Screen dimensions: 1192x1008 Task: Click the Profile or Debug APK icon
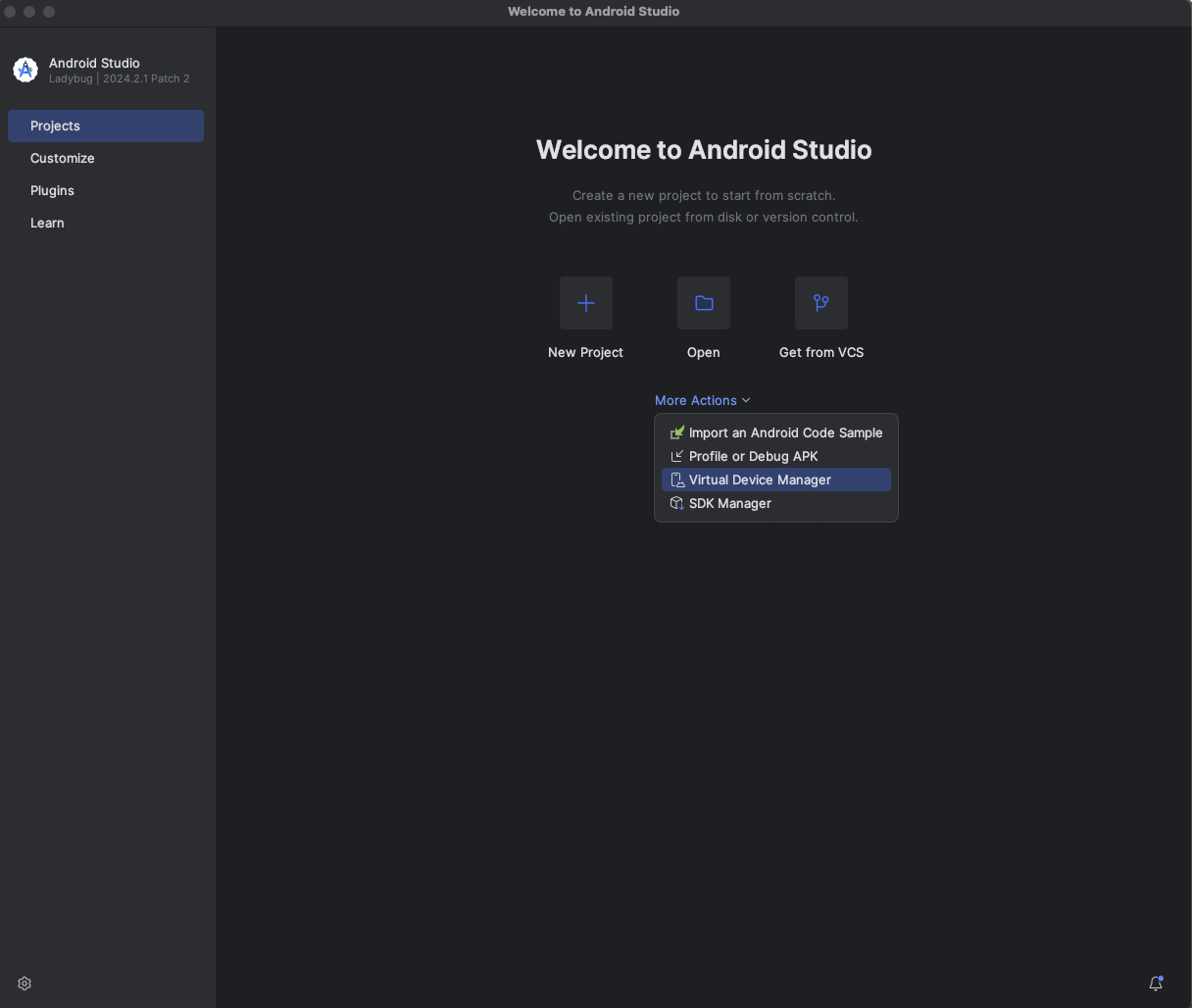click(676, 457)
